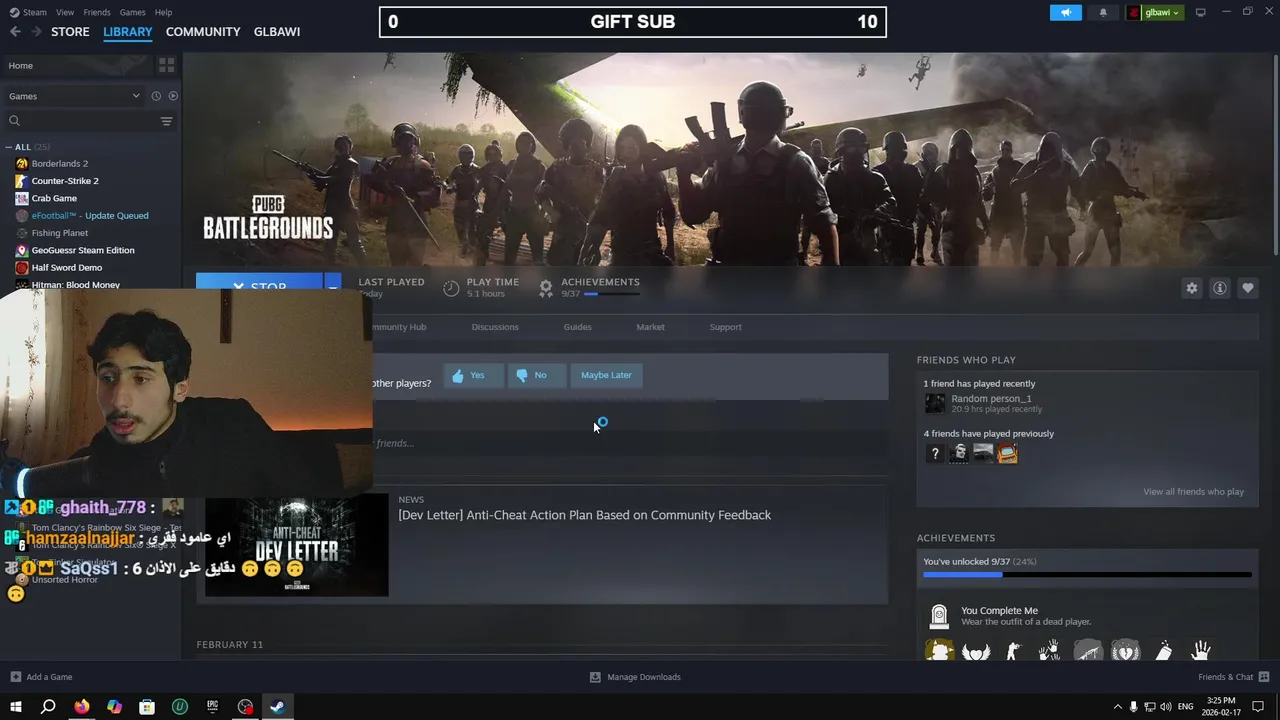Click the thumbs up Yes button
The height and width of the screenshot is (720, 1280).
[x=473, y=375]
